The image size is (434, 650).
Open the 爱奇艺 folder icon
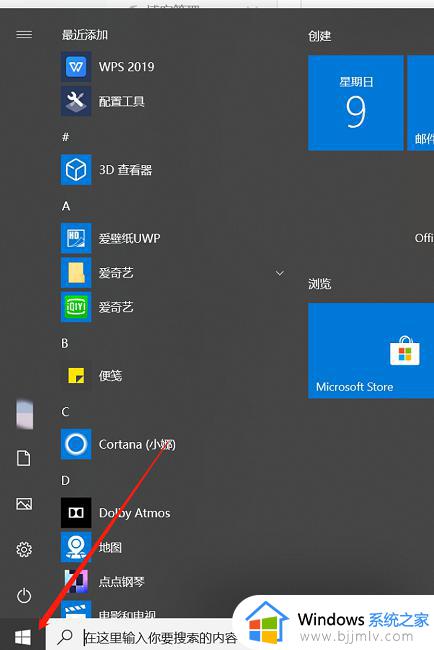76,272
